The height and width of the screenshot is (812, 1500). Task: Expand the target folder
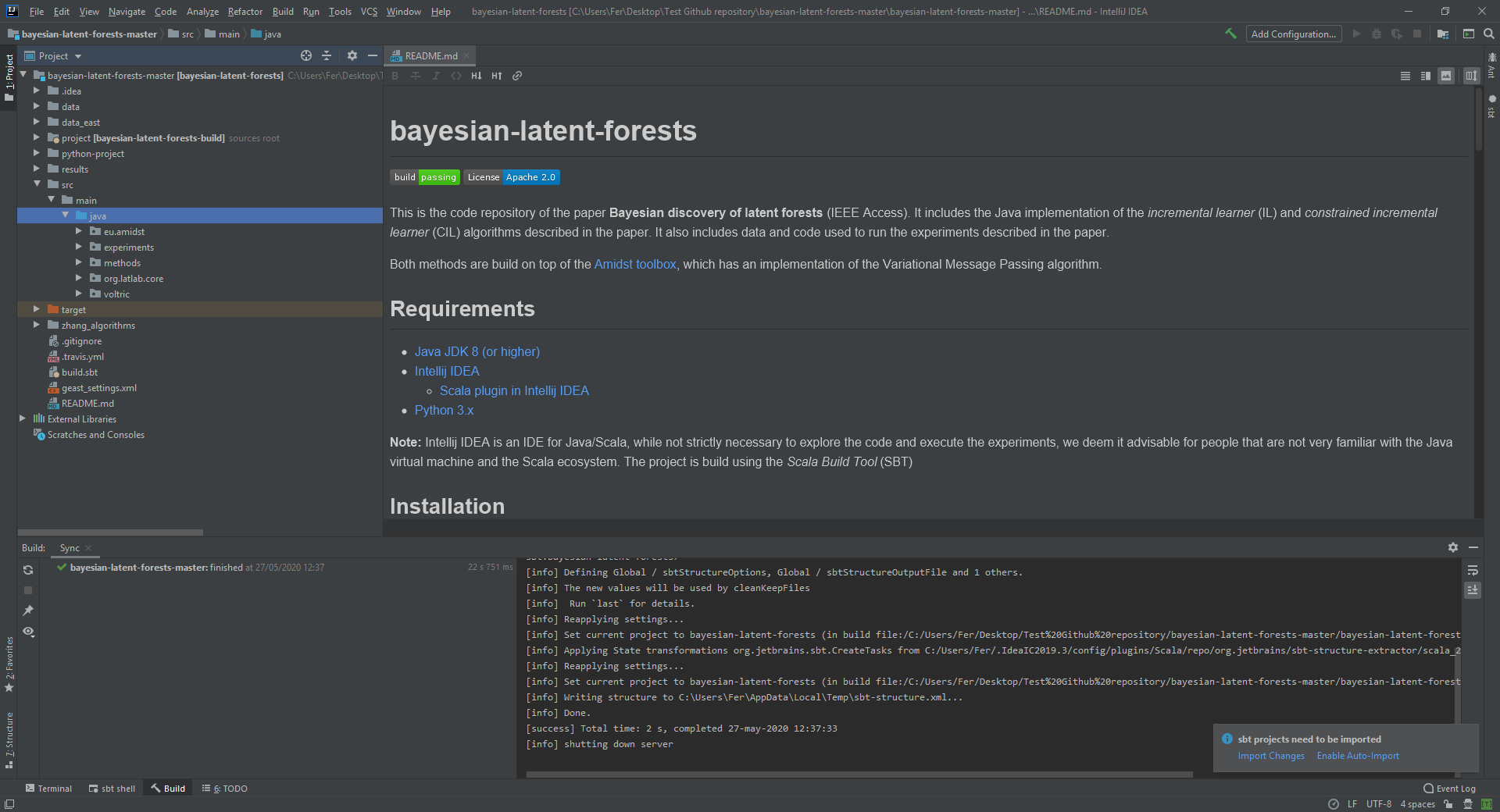pos(36,309)
